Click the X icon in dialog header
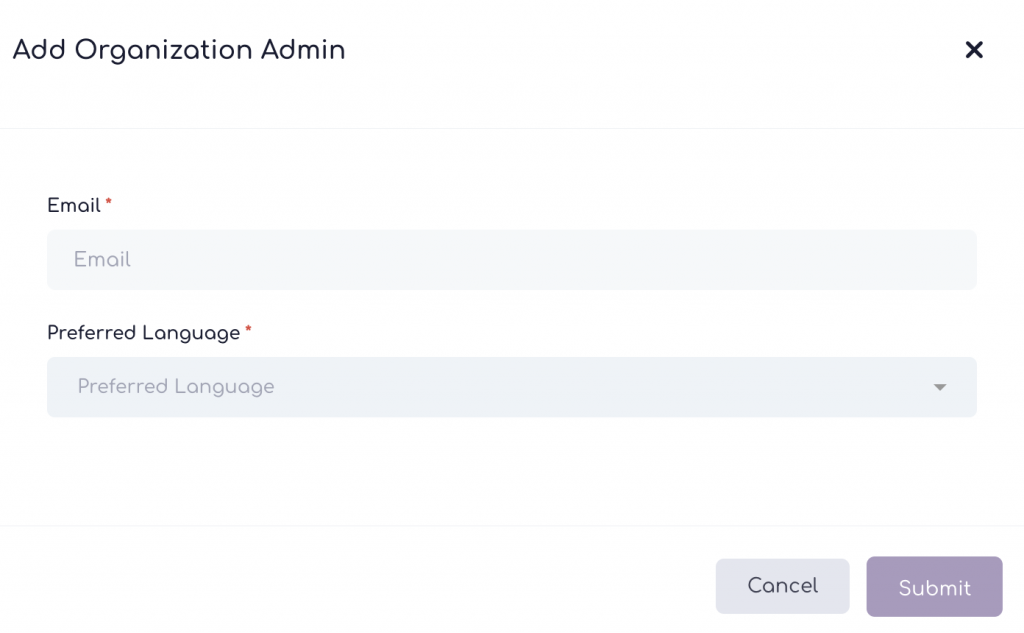The height and width of the screenshot is (633, 1024). (x=973, y=50)
